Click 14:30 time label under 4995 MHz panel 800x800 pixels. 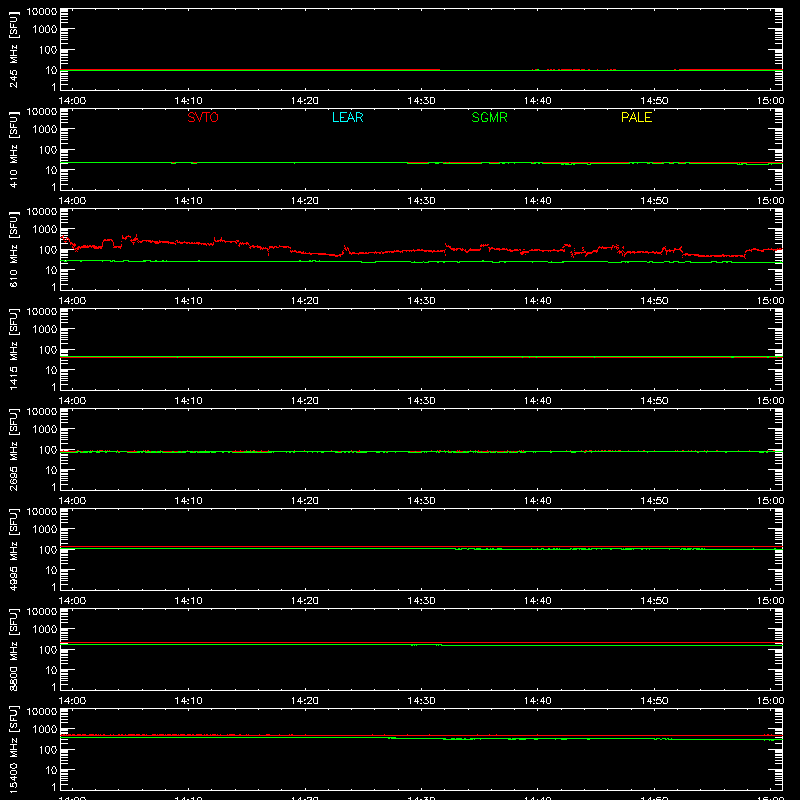(421, 601)
